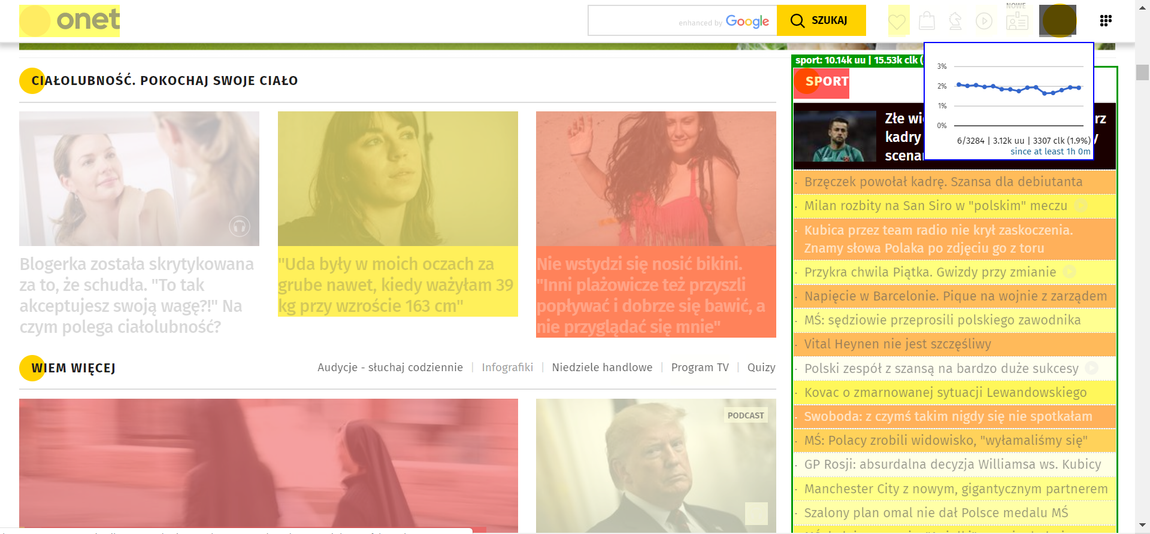The image size is (1150, 534).
Task: Open the user account avatar
Action: tap(1057, 21)
